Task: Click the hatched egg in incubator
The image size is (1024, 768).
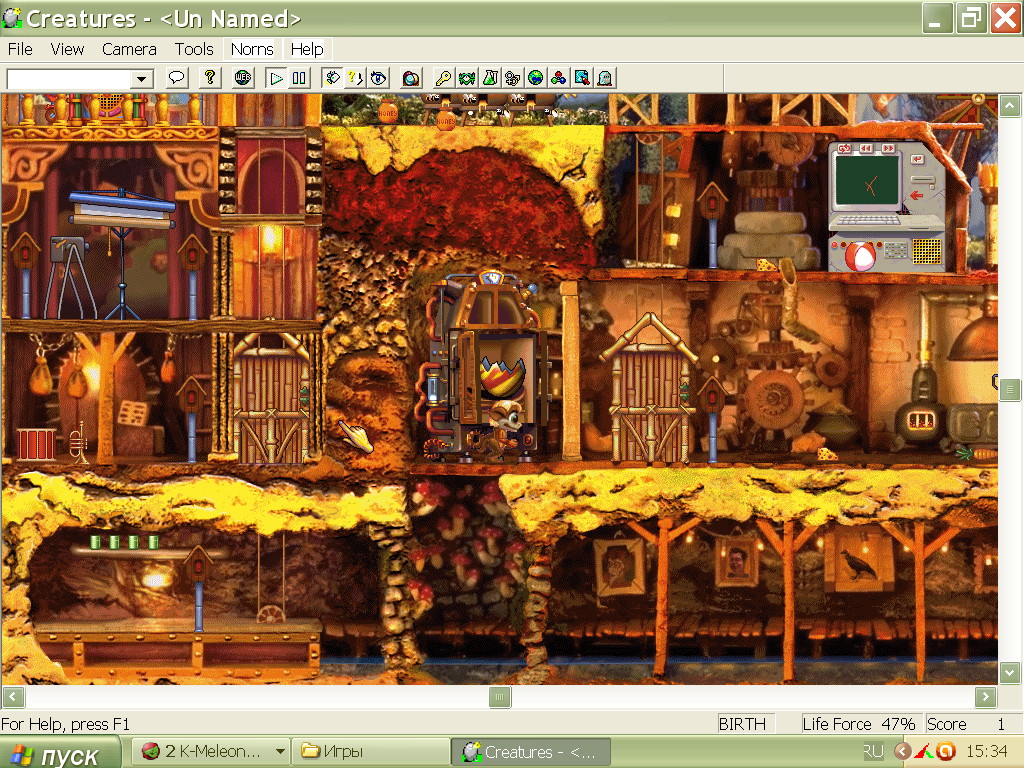Action: coord(502,375)
